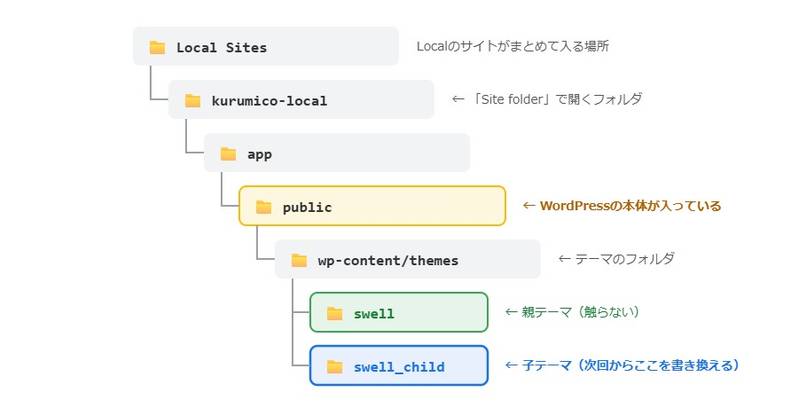The image size is (798, 408).
Task: Click the swell folder icon
Action: 334,313
